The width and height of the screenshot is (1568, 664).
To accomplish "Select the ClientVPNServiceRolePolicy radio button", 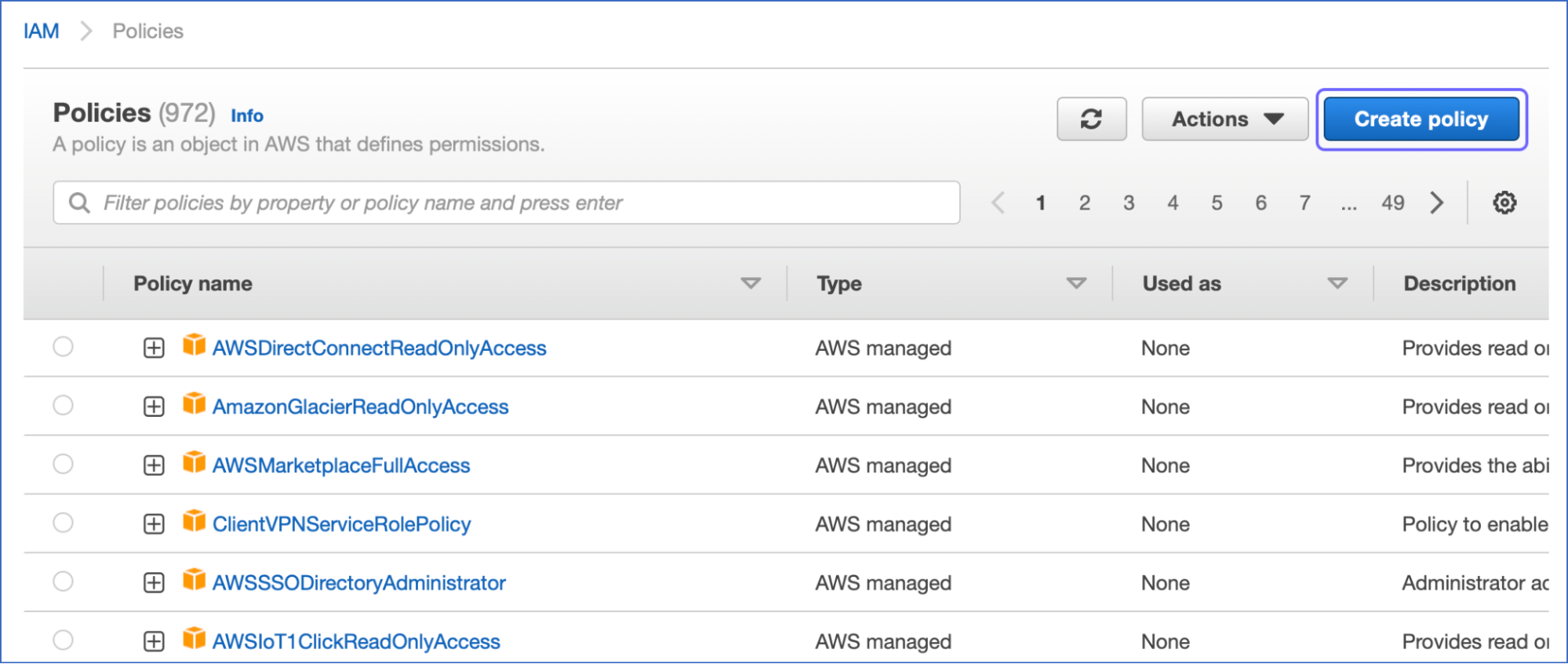I will [x=63, y=523].
